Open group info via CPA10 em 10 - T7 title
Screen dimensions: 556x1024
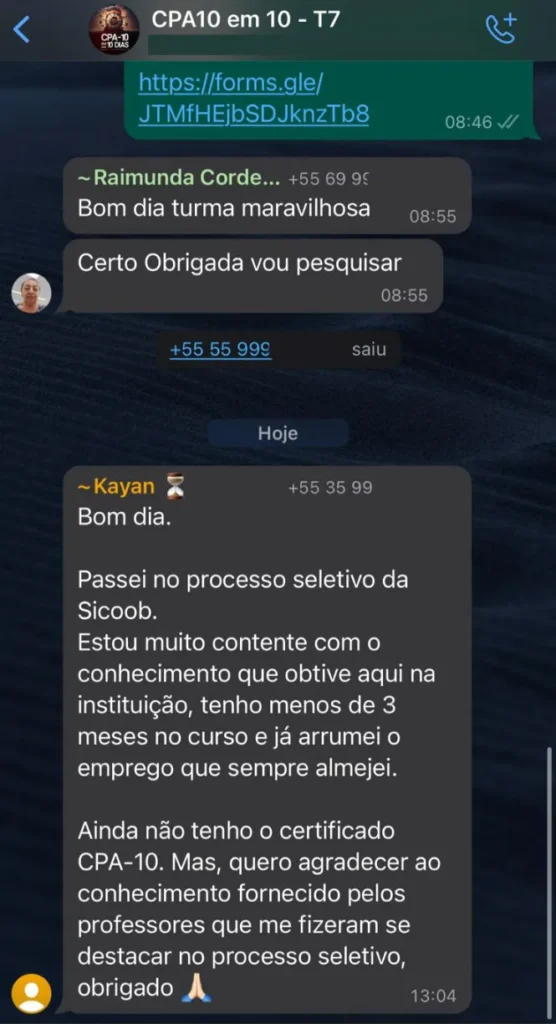pyautogui.click(x=246, y=19)
